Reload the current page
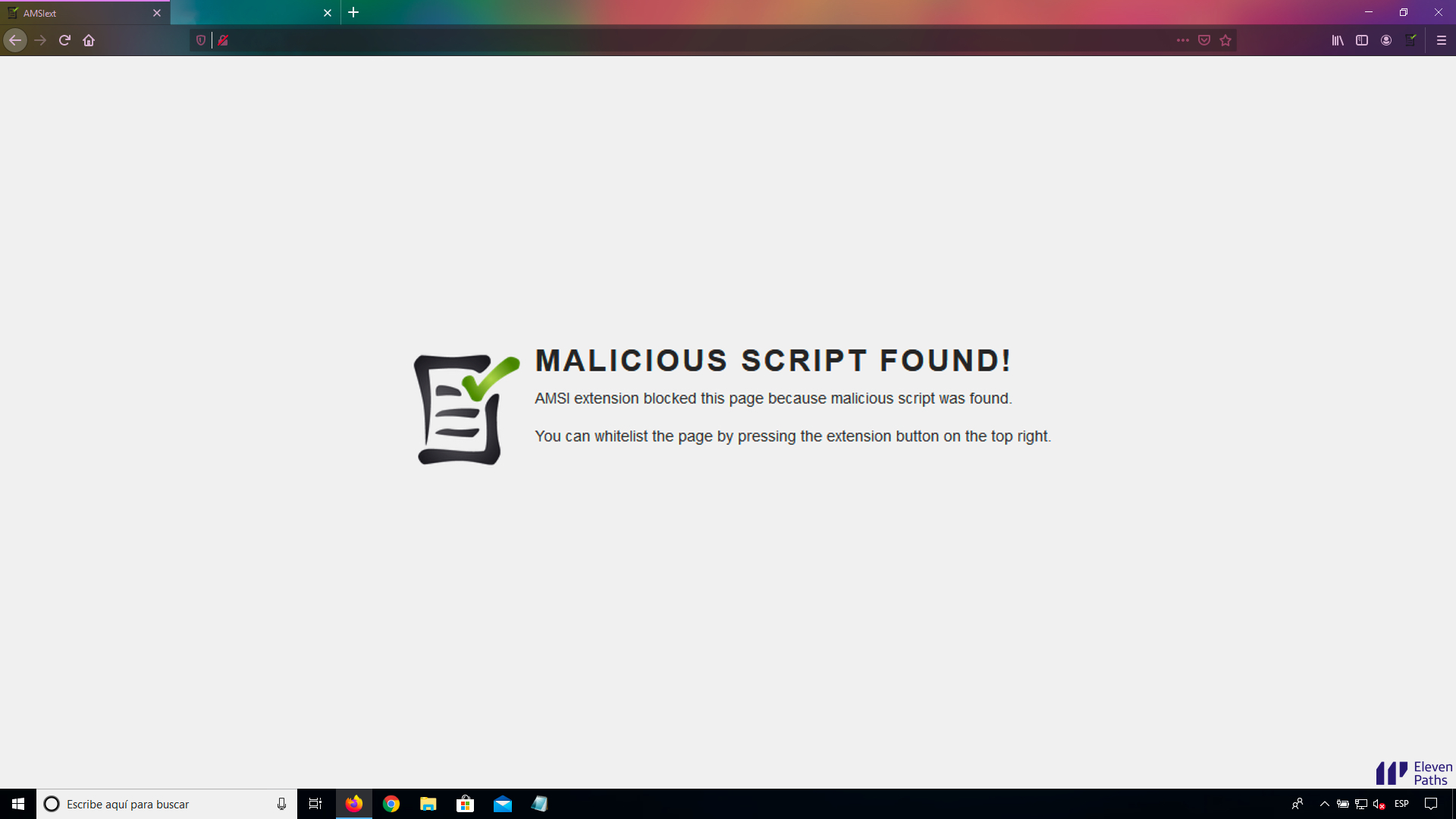Screen dimensions: 1456x819 64,40
